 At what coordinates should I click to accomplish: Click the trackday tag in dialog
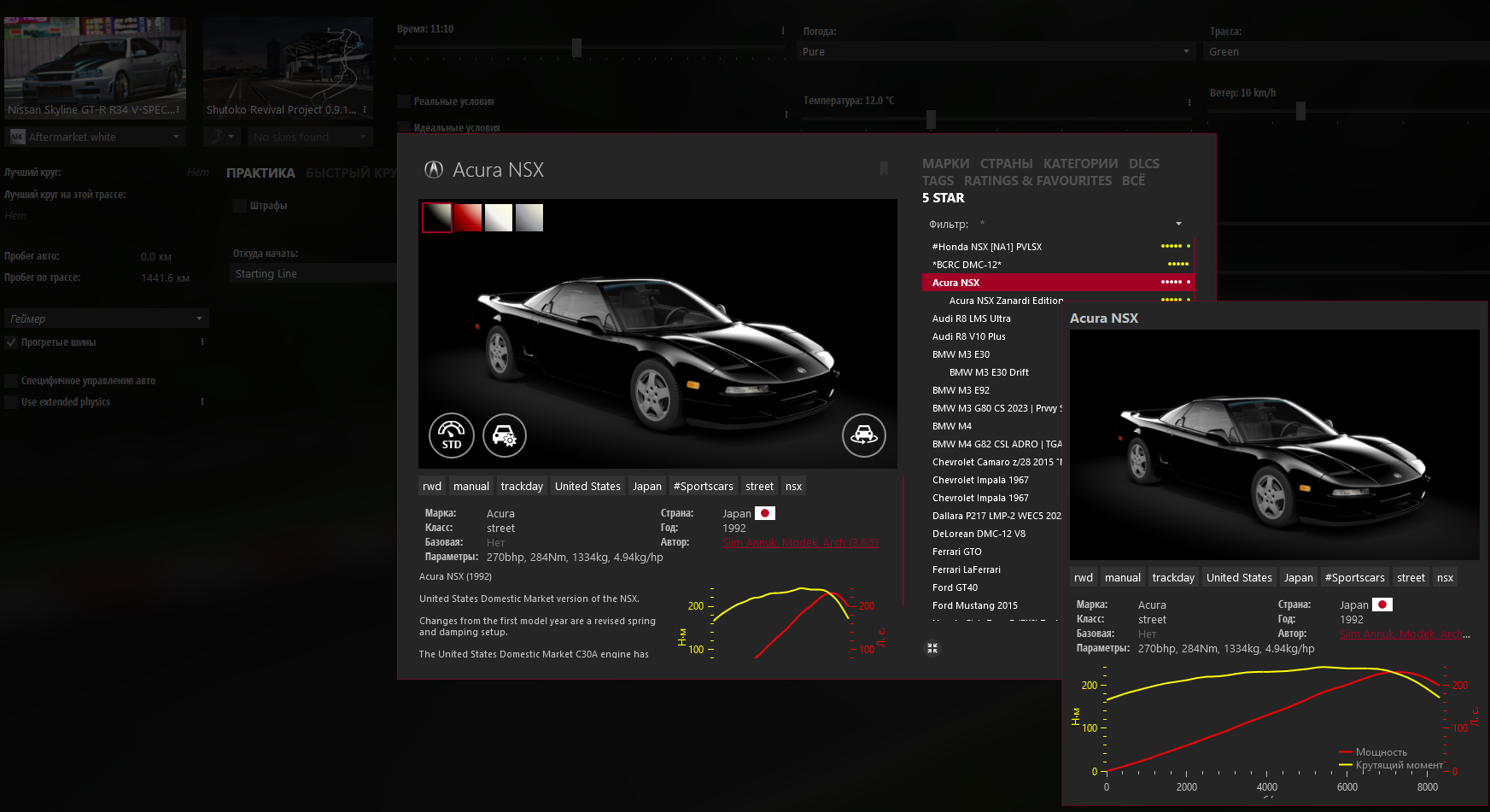[x=522, y=486]
